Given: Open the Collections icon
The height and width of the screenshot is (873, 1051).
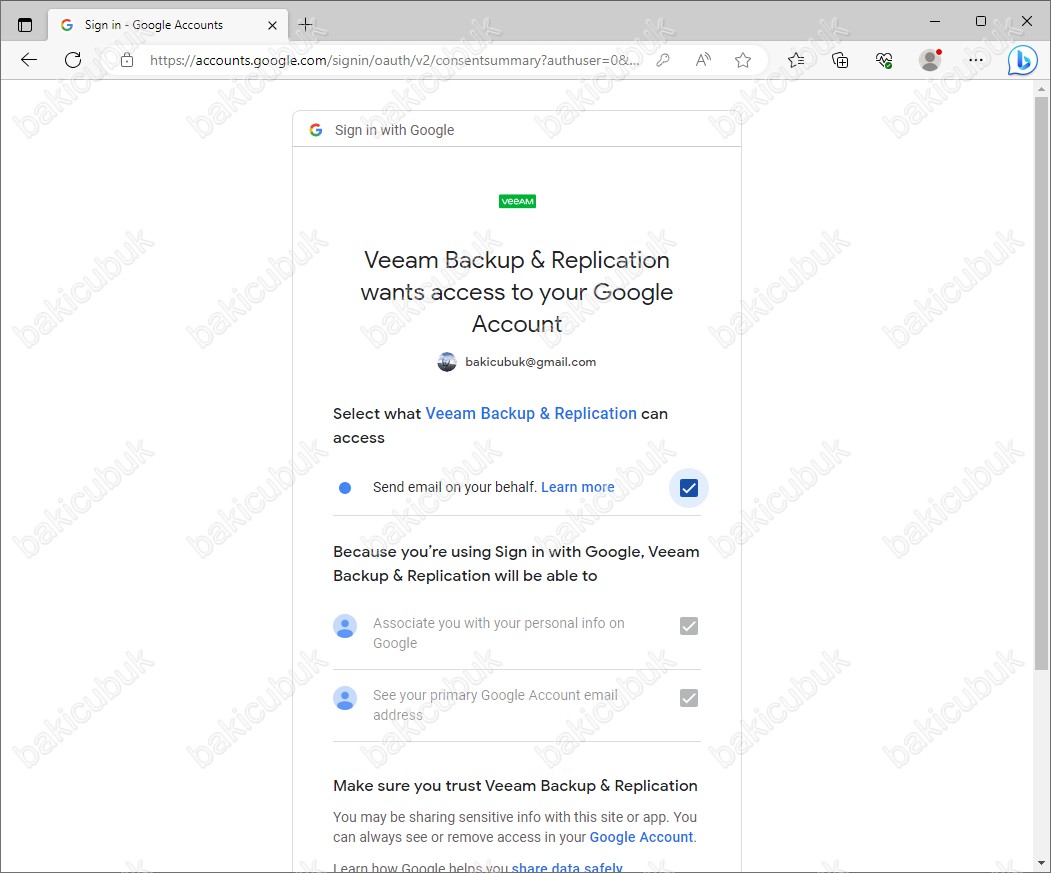Looking at the screenshot, I should pos(840,60).
